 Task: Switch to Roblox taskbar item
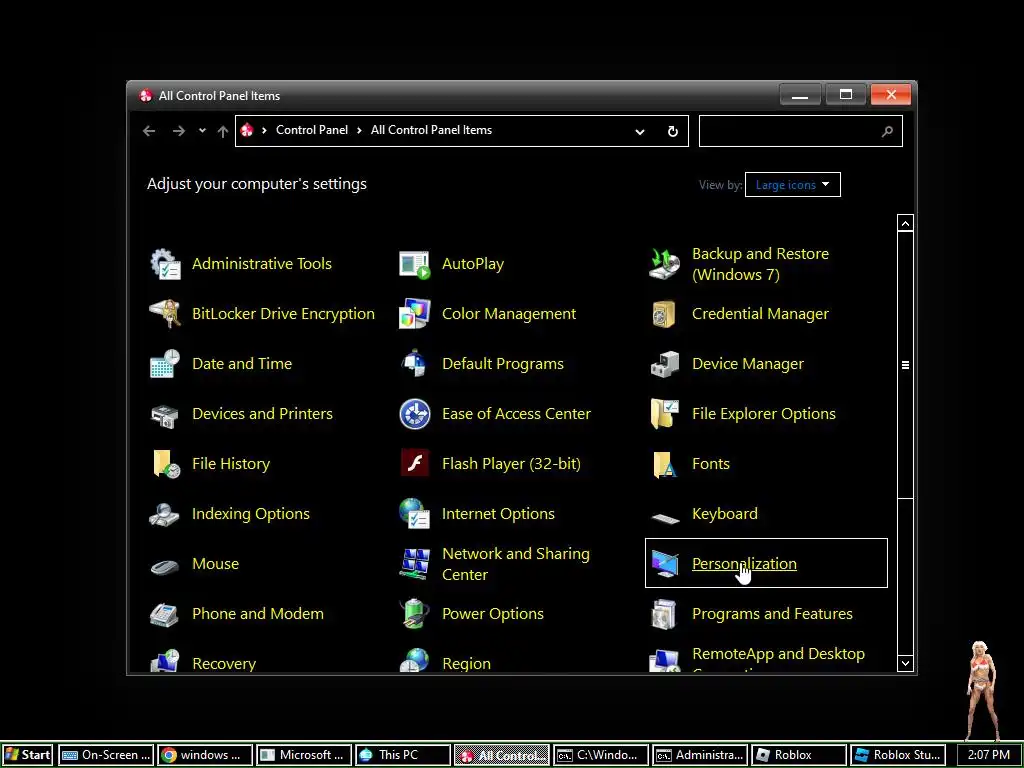(799, 755)
